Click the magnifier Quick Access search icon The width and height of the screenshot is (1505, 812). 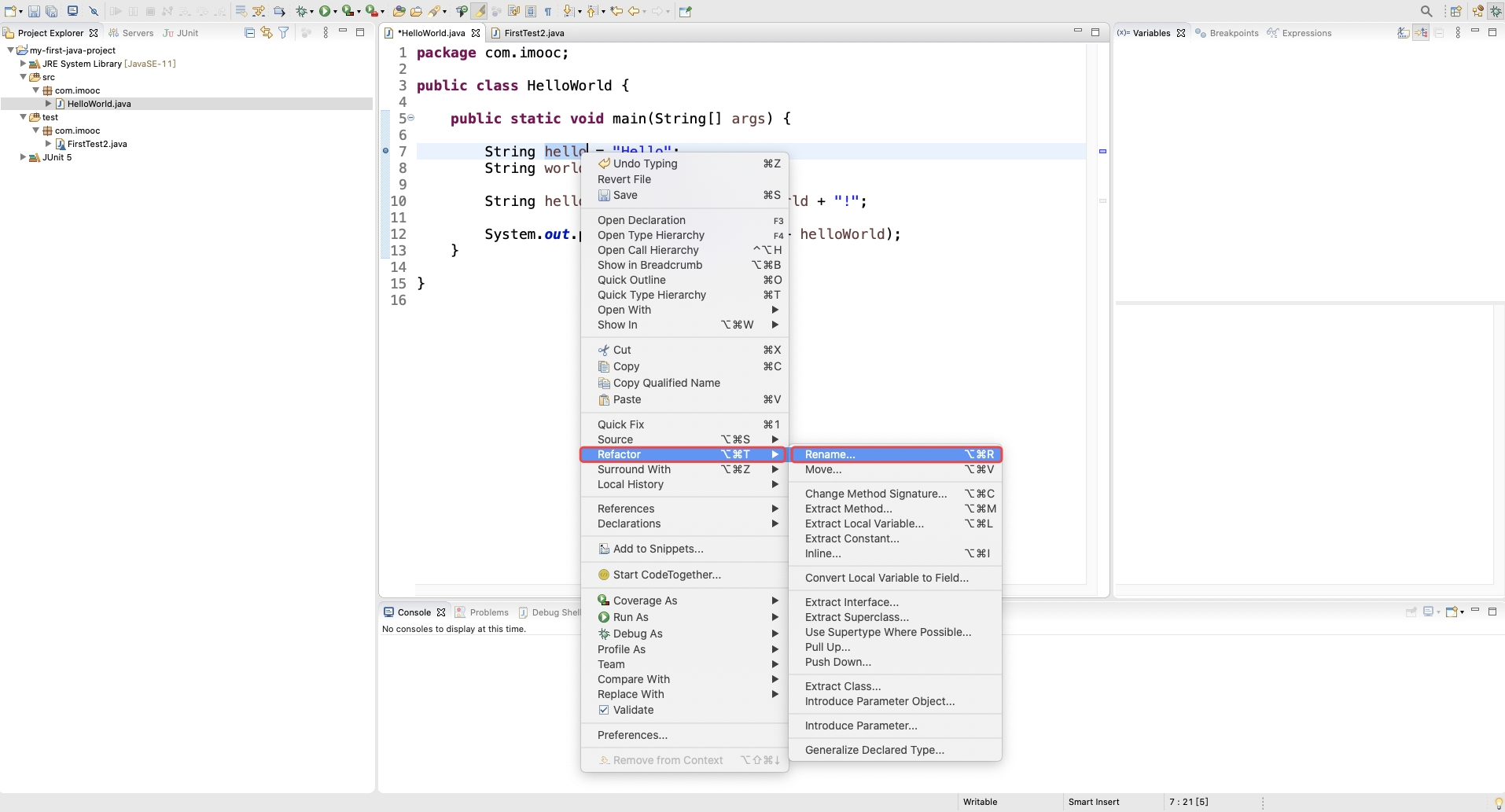[x=1426, y=11]
